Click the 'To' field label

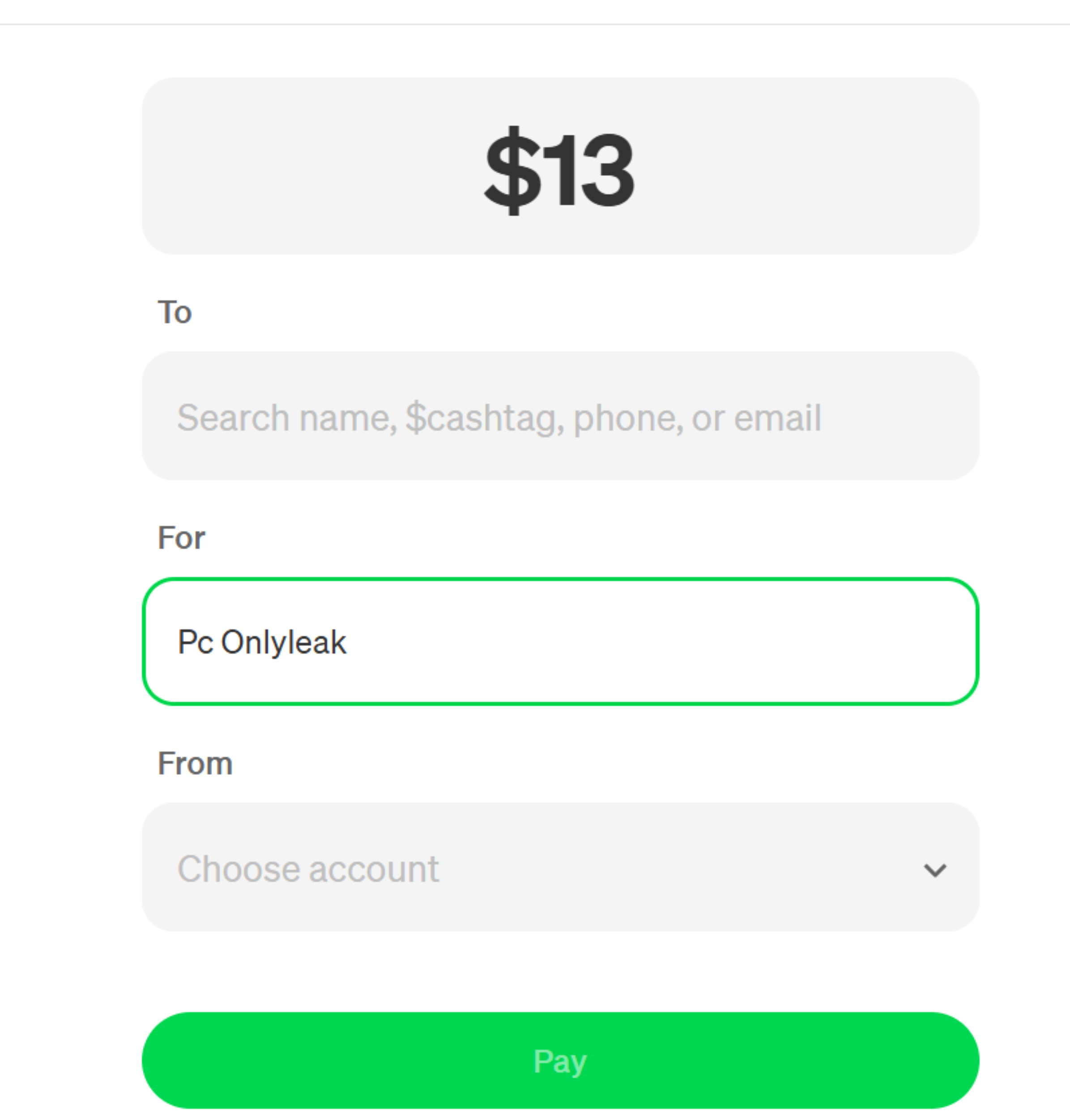[175, 312]
